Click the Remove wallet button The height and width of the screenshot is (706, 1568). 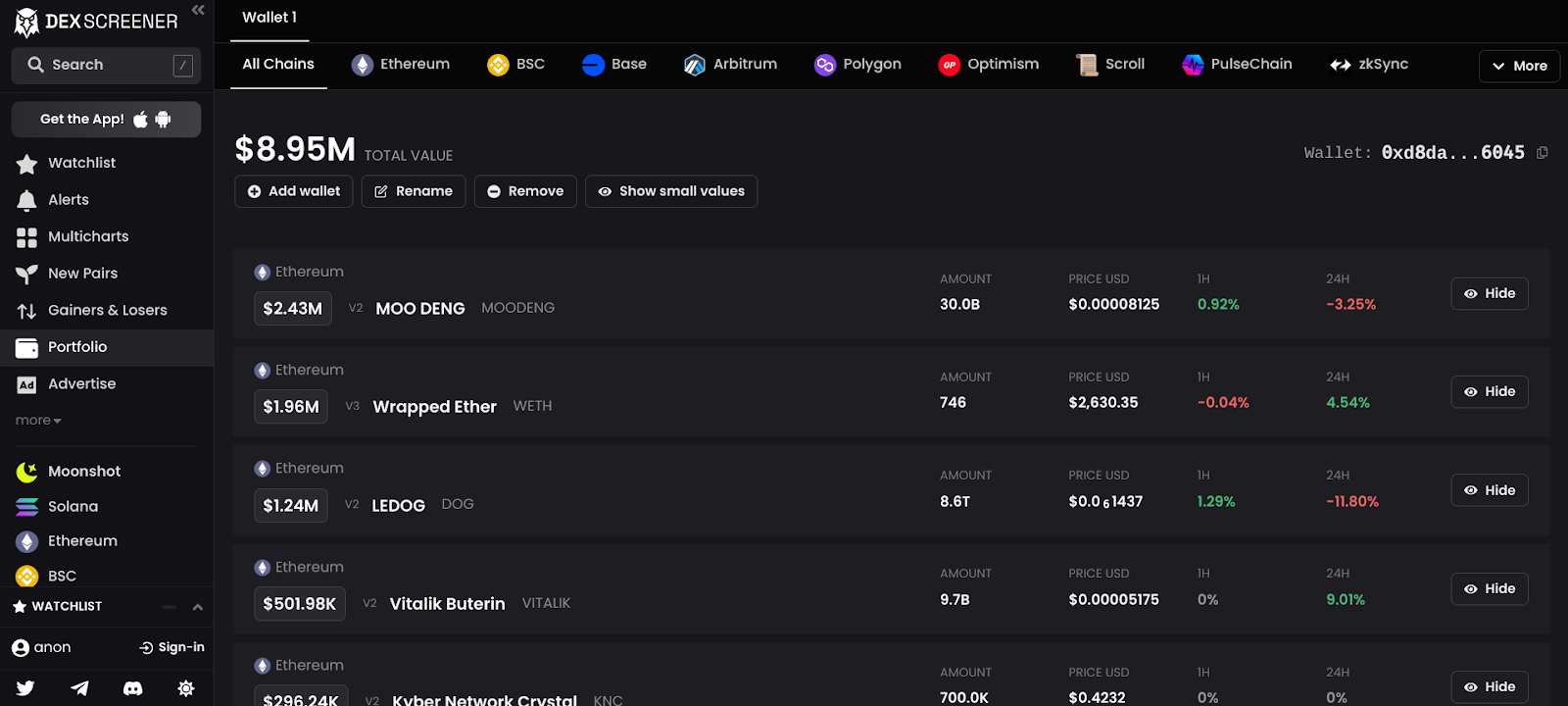point(525,191)
